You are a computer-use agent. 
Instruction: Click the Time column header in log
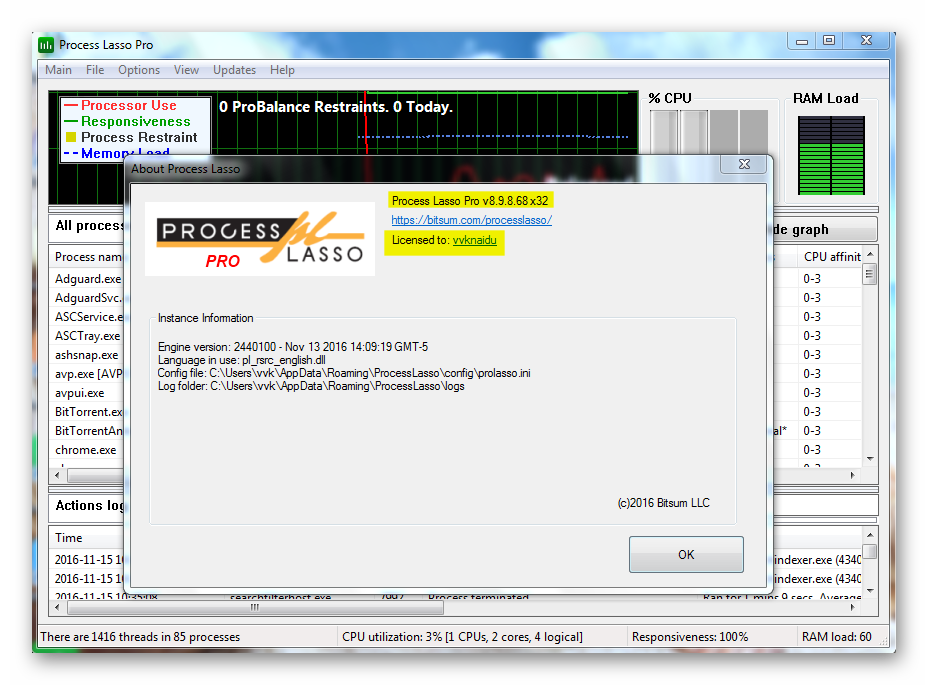pyautogui.click(x=69, y=538)
